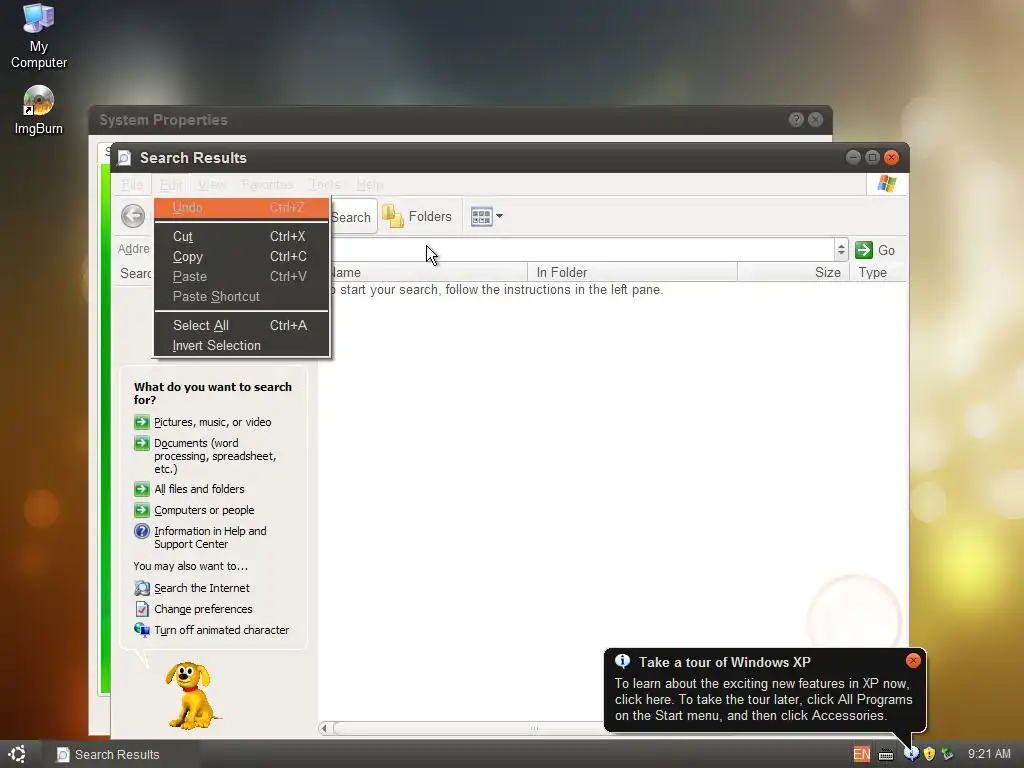Click the horizontal scrollbar left arrow
The height and width of the screenshot is (768, 1024).
click(x=325, y=728)
